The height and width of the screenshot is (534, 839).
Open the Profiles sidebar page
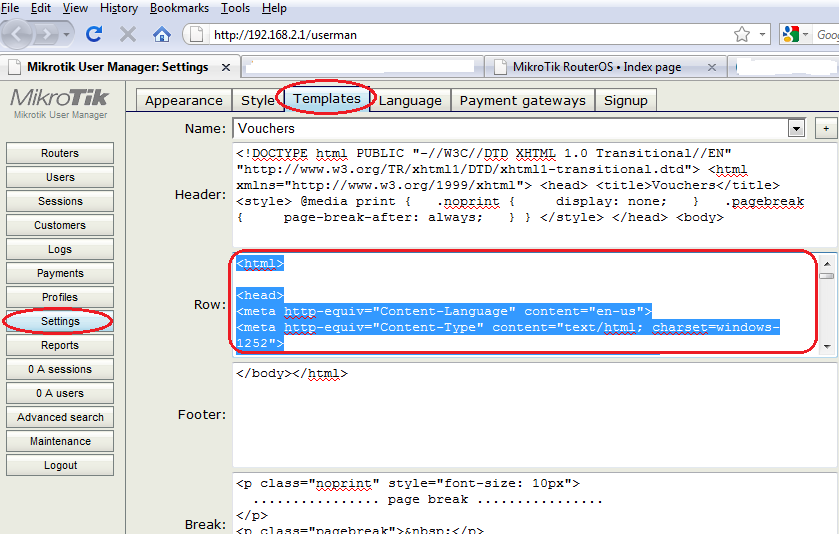[x=60, y=297]
